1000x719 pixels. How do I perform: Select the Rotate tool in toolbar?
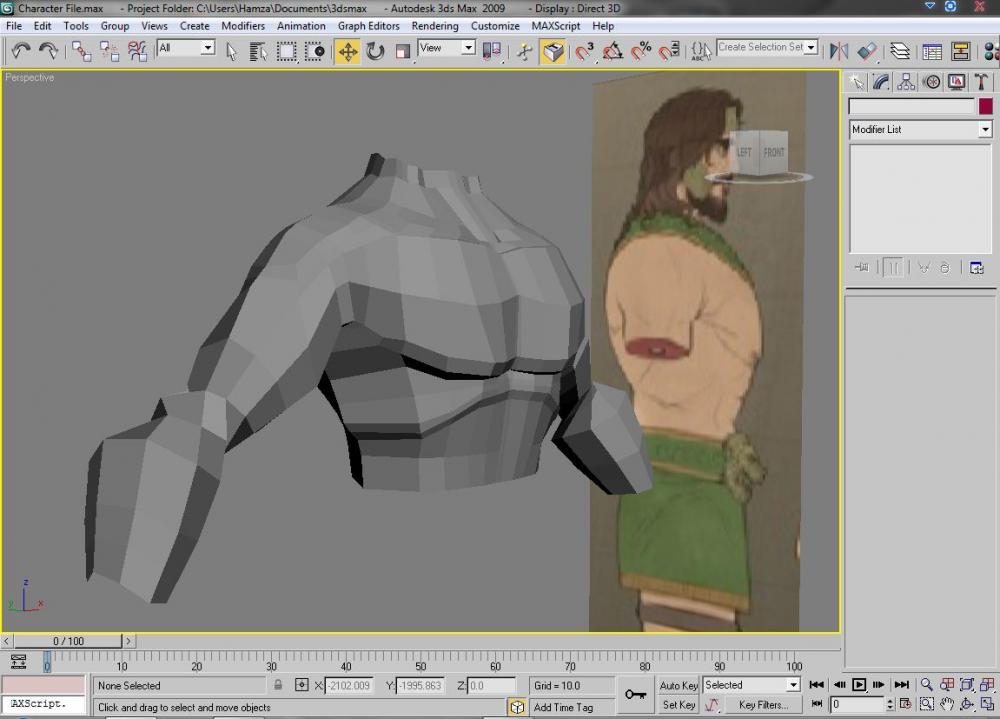[x=376, y=51]
